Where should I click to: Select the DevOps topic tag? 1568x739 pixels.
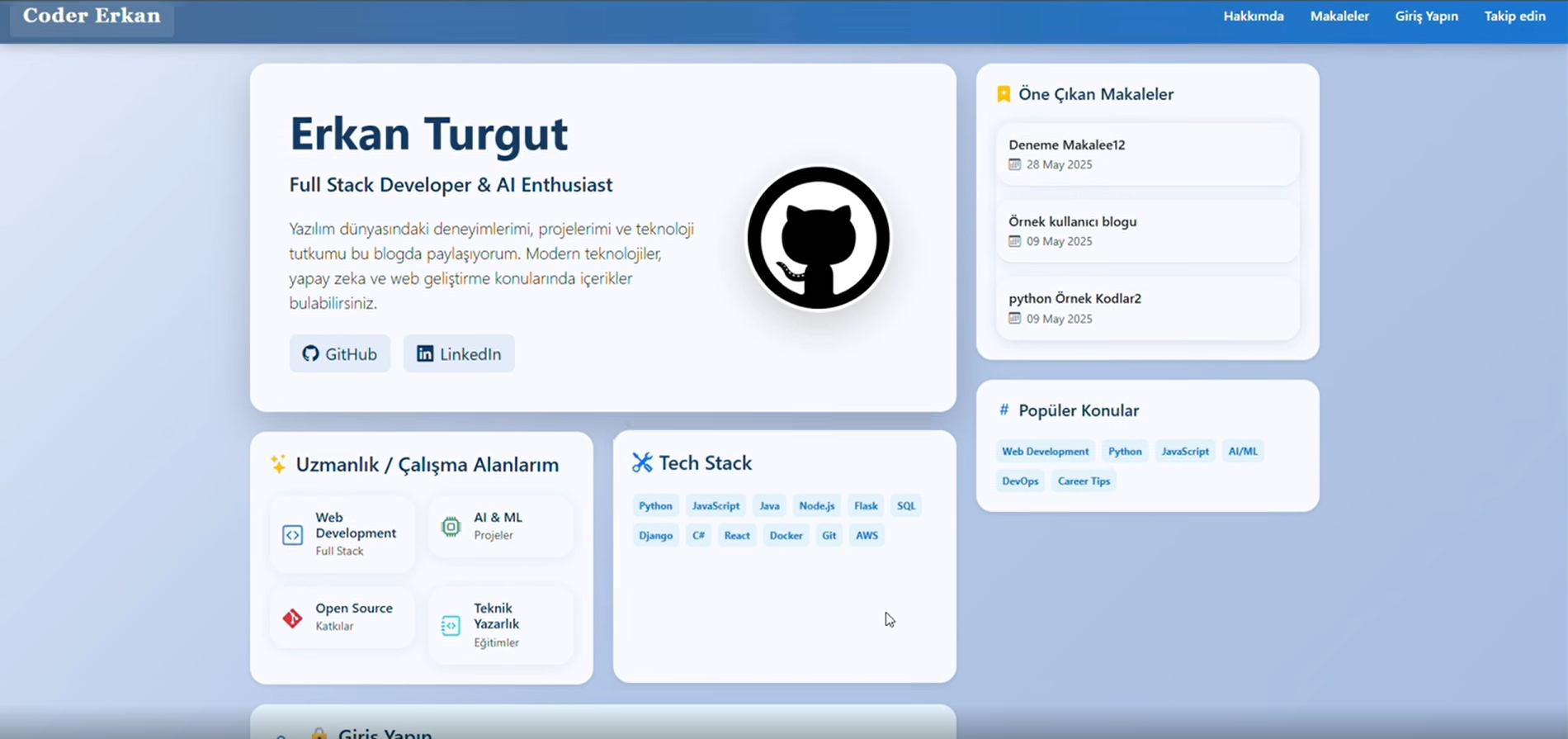pos(1020,481)
